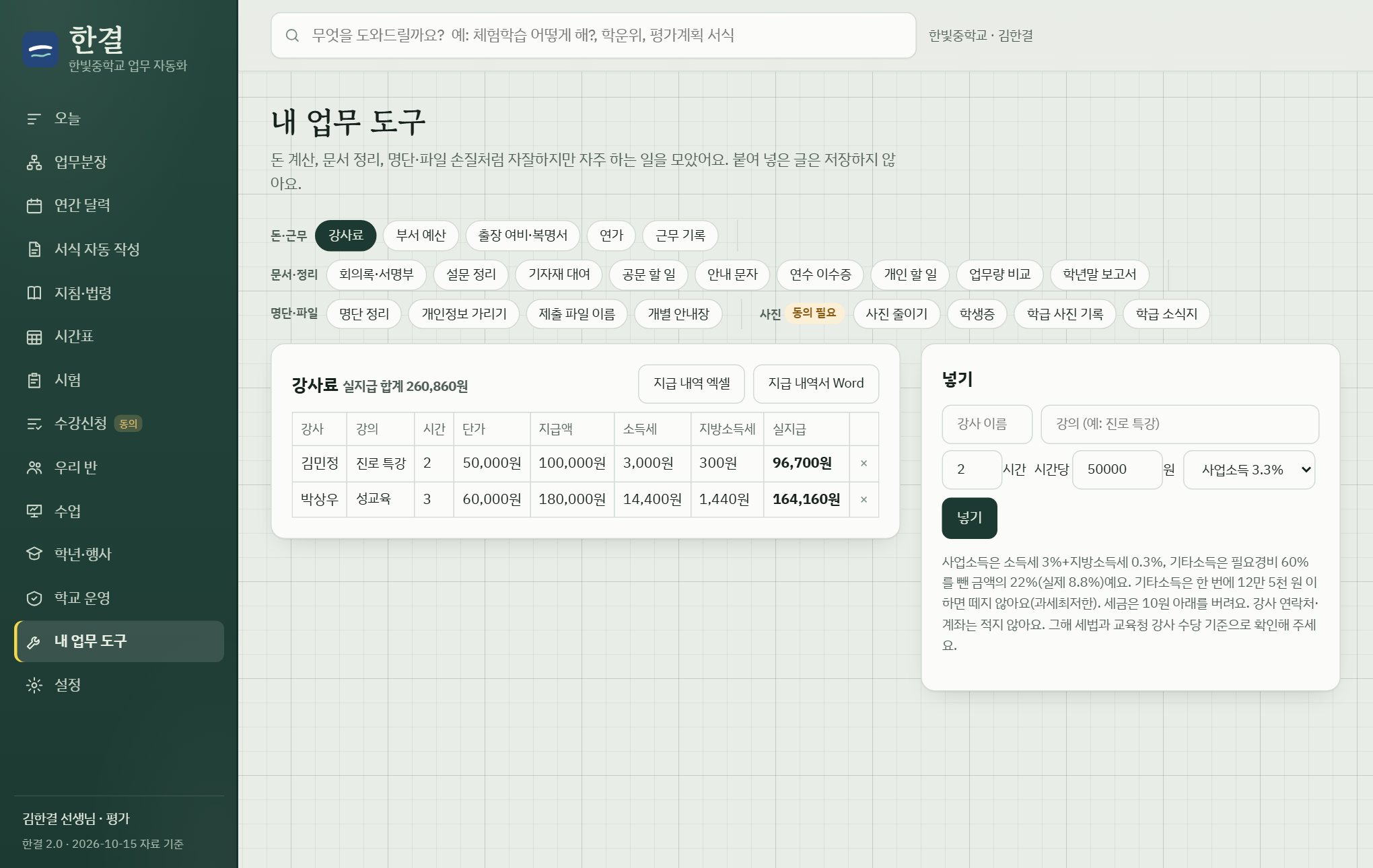Export 지급 내역 엑셀
Screen dimensions: 1373x868
(x=691, y=384)
